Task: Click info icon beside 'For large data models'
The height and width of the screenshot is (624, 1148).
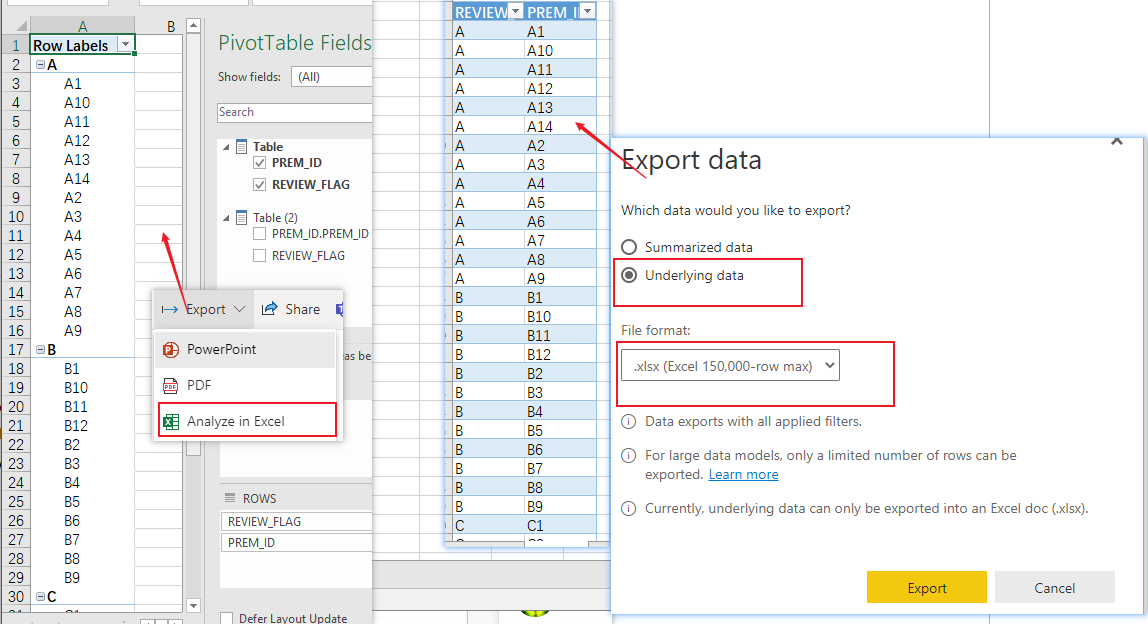Action: (628, 456)
